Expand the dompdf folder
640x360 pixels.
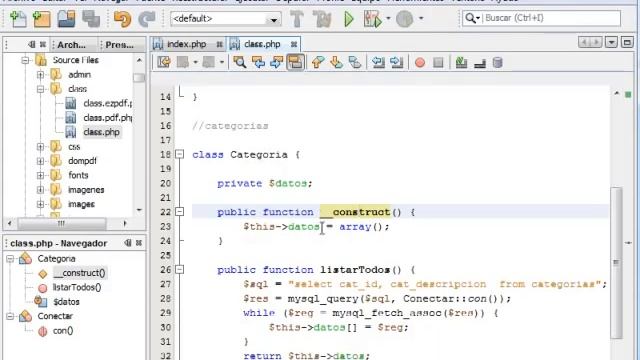pos(40,161)
